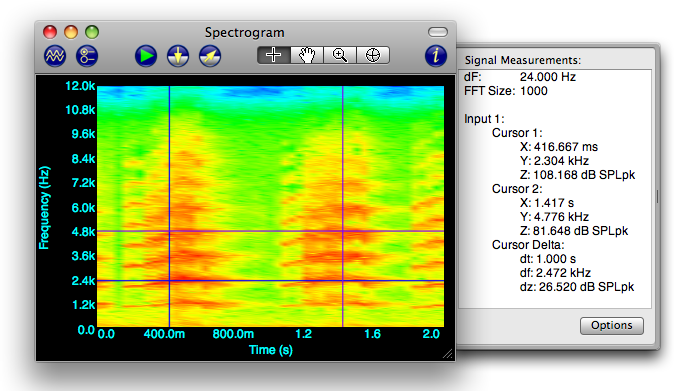Open the blue info button

pos(436,56)
